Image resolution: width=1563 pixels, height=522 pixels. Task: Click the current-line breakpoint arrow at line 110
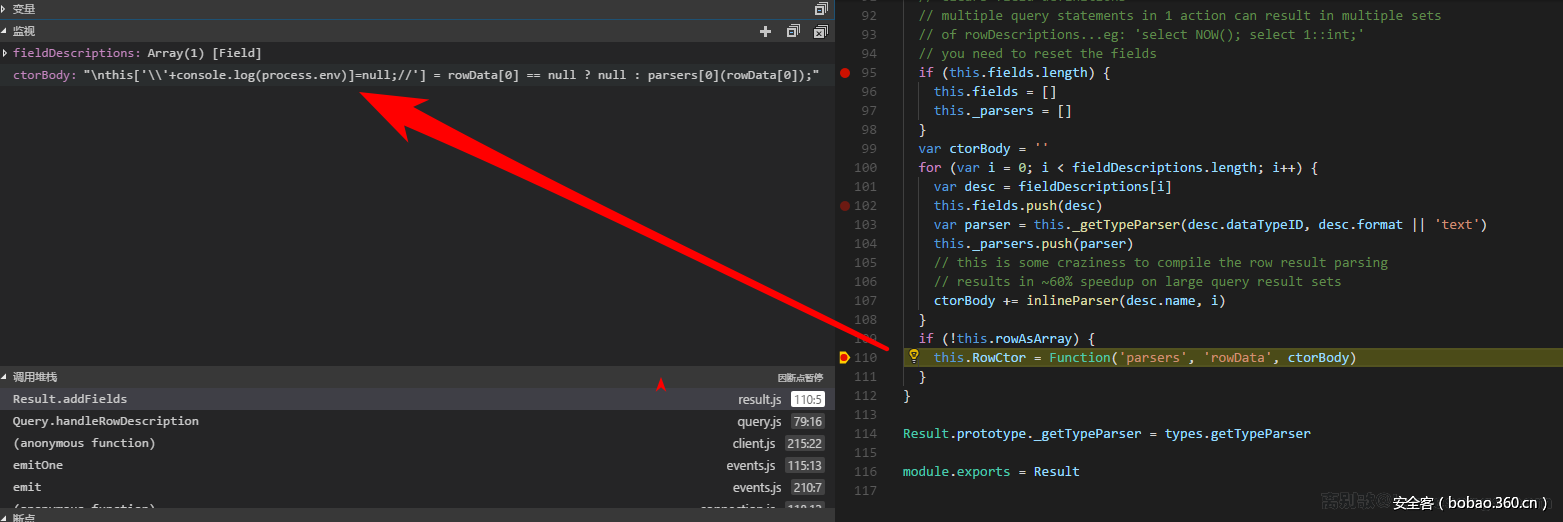(845, 357)
